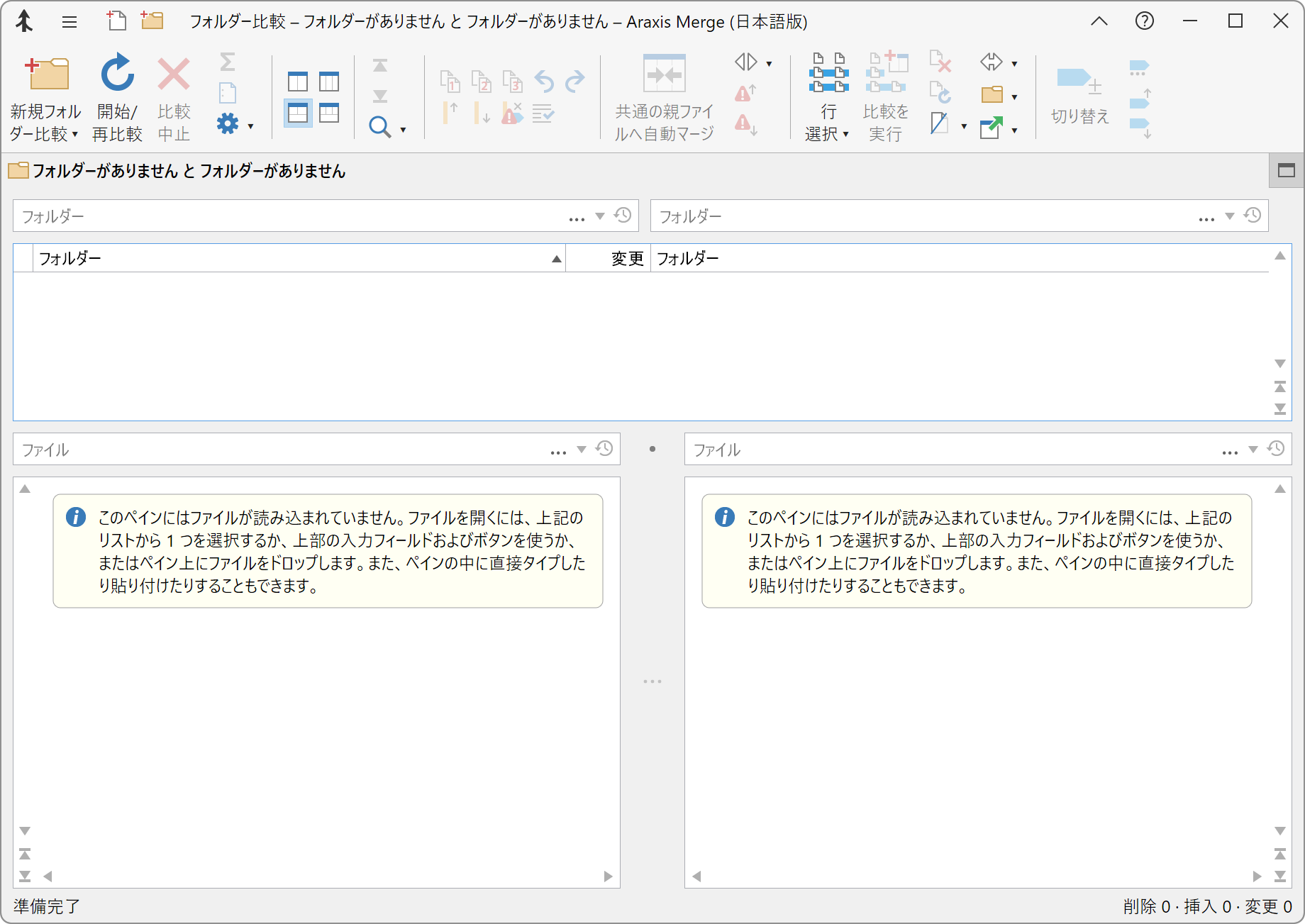
Task: Expand the right ファイル path dropdown arrow
Action: coord(1253,450)
